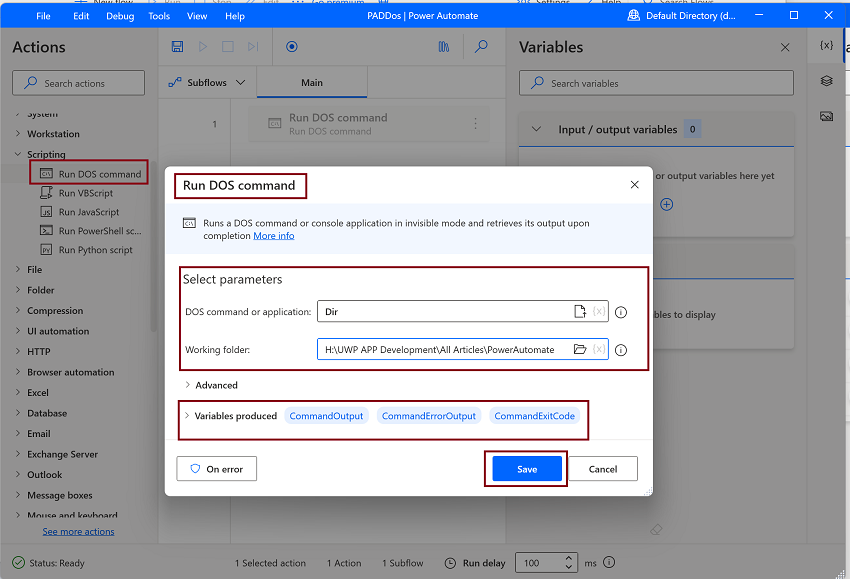The height and width of the screenshot is (579, 850).
Task: Click the Run flow play icon
Action: click(203, 47)
